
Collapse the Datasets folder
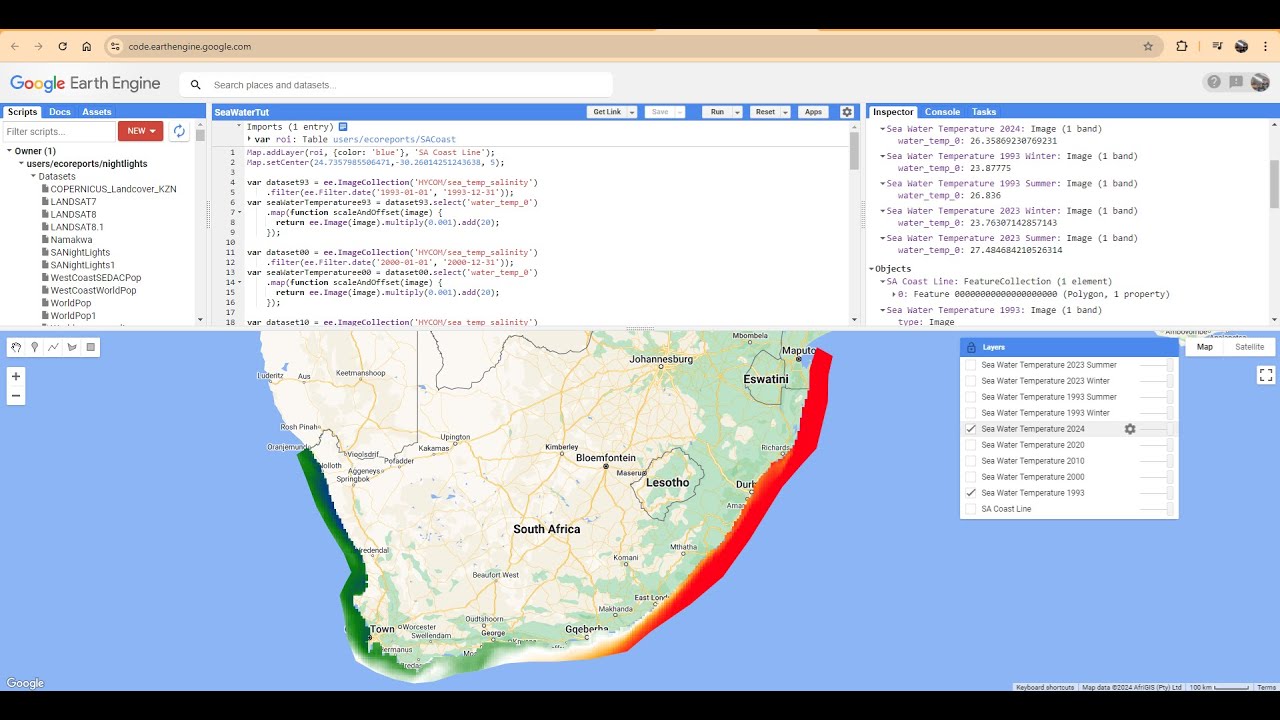[x=33, y=177]
